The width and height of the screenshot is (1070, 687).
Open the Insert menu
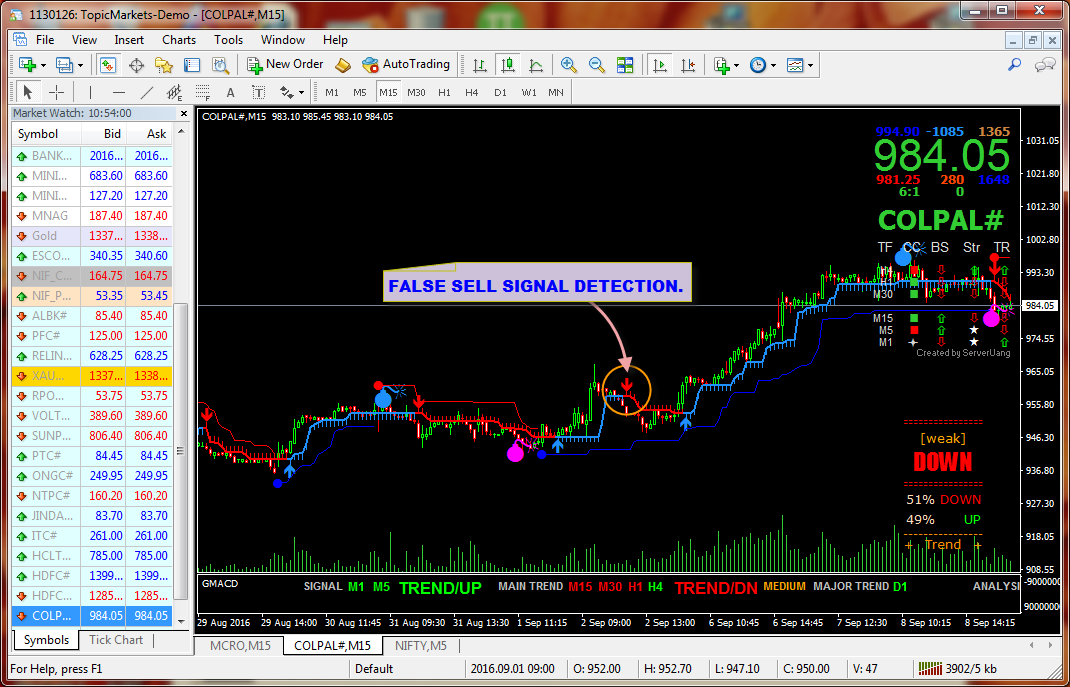tap(129, 40)
